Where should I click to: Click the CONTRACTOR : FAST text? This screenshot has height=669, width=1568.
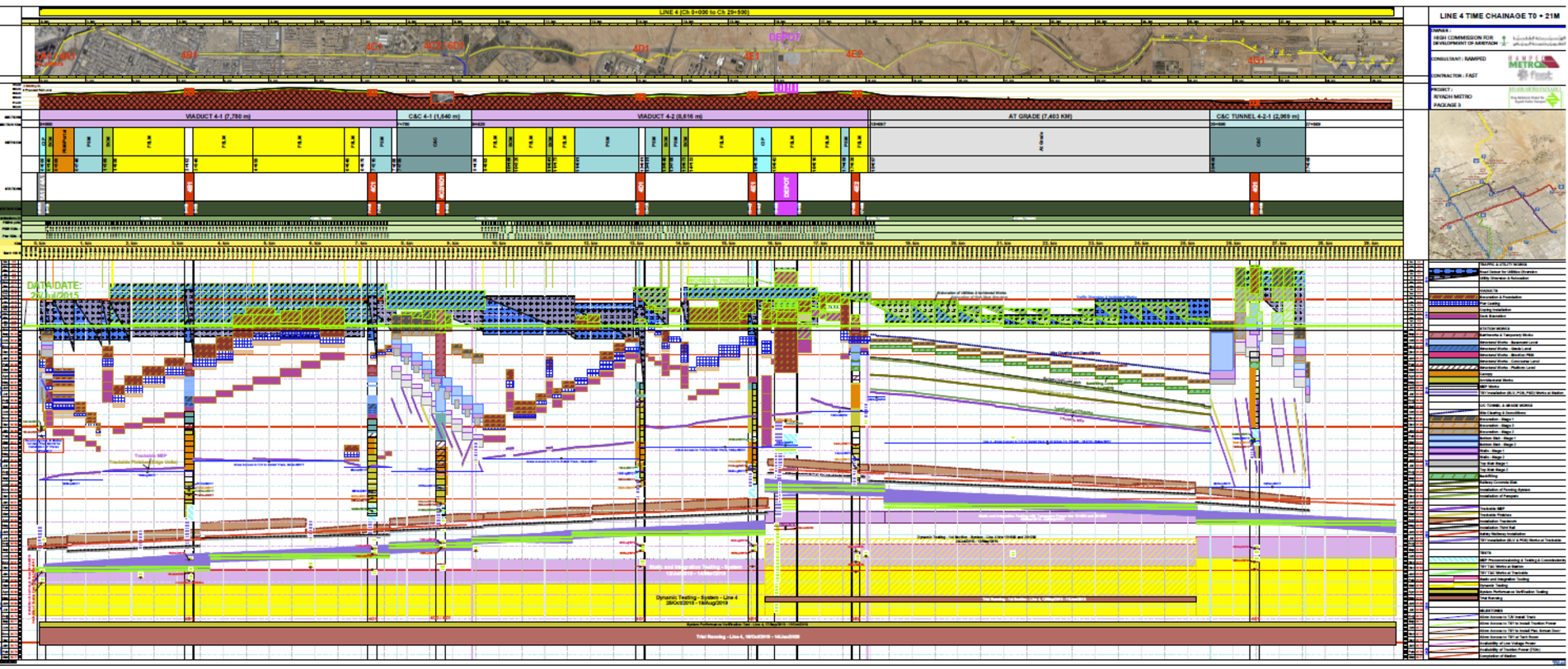tap(1455, 76)
